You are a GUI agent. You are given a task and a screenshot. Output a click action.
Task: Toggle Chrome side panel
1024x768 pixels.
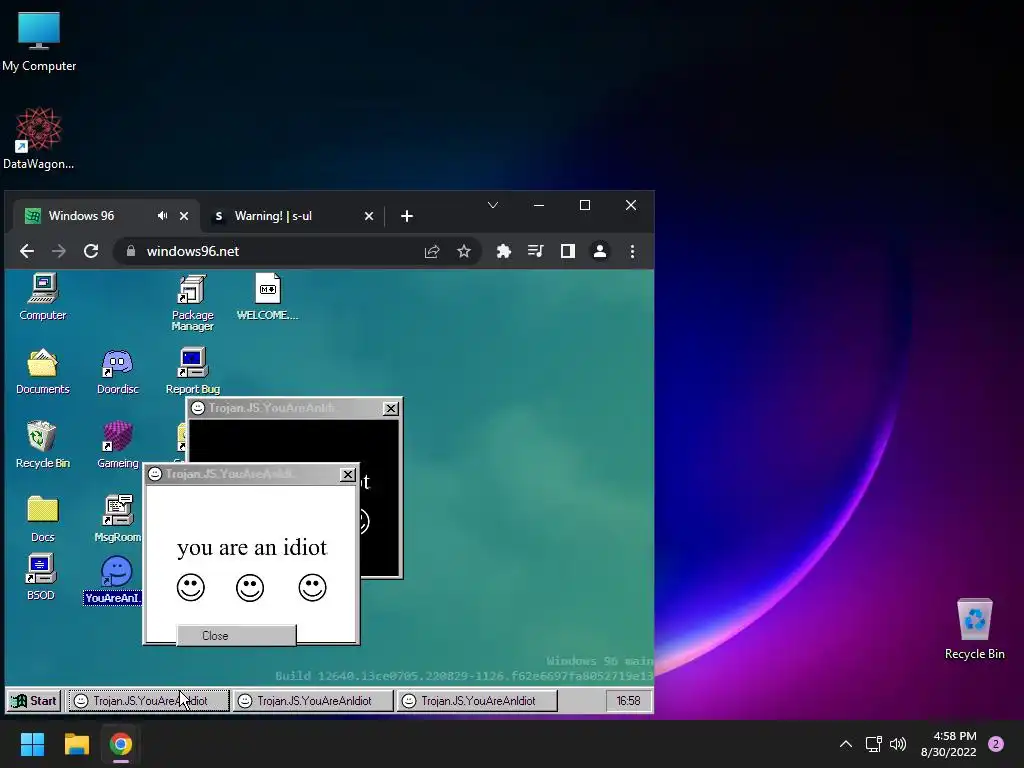[x=568, y=251]
